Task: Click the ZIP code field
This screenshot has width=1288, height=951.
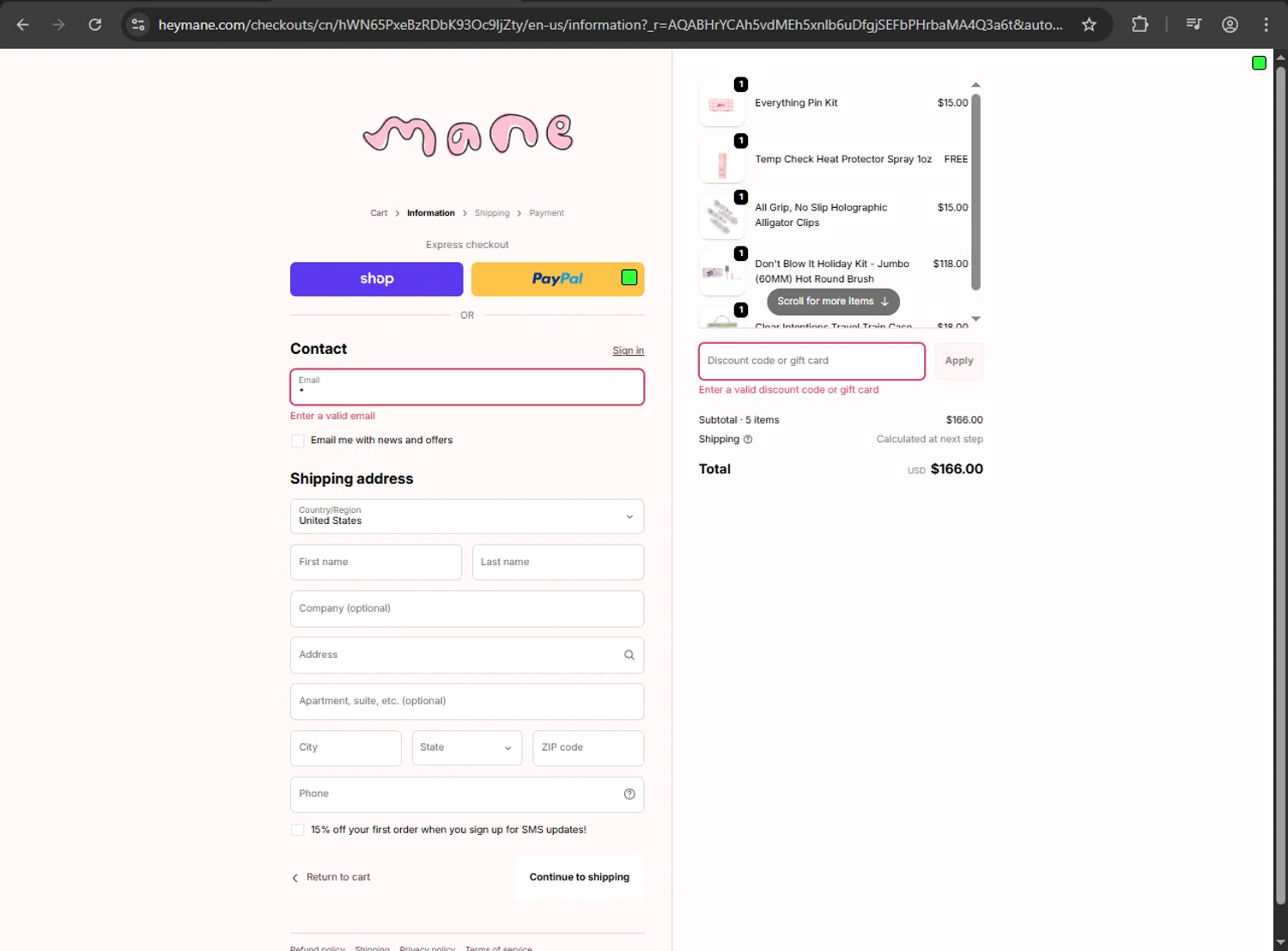Action: pyautogui.click(x=588, y=748)
